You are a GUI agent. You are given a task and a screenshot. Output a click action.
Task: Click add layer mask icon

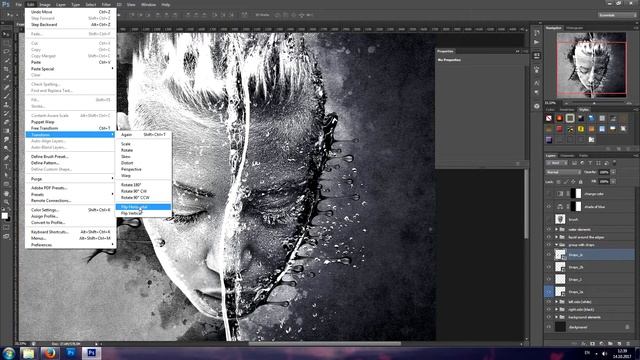point(593,344)
